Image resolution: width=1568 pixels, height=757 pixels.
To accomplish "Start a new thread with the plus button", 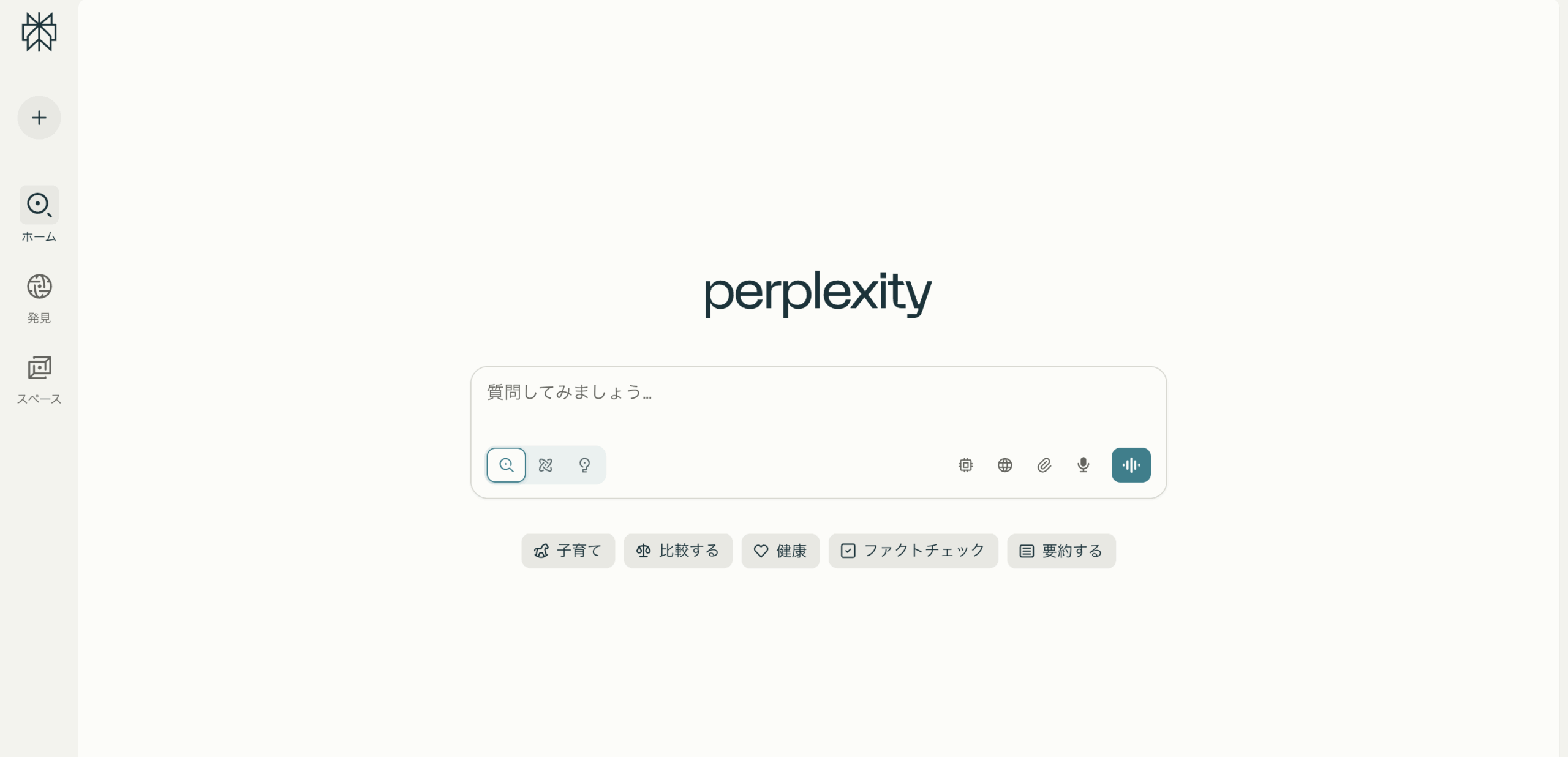I will 39,118.
